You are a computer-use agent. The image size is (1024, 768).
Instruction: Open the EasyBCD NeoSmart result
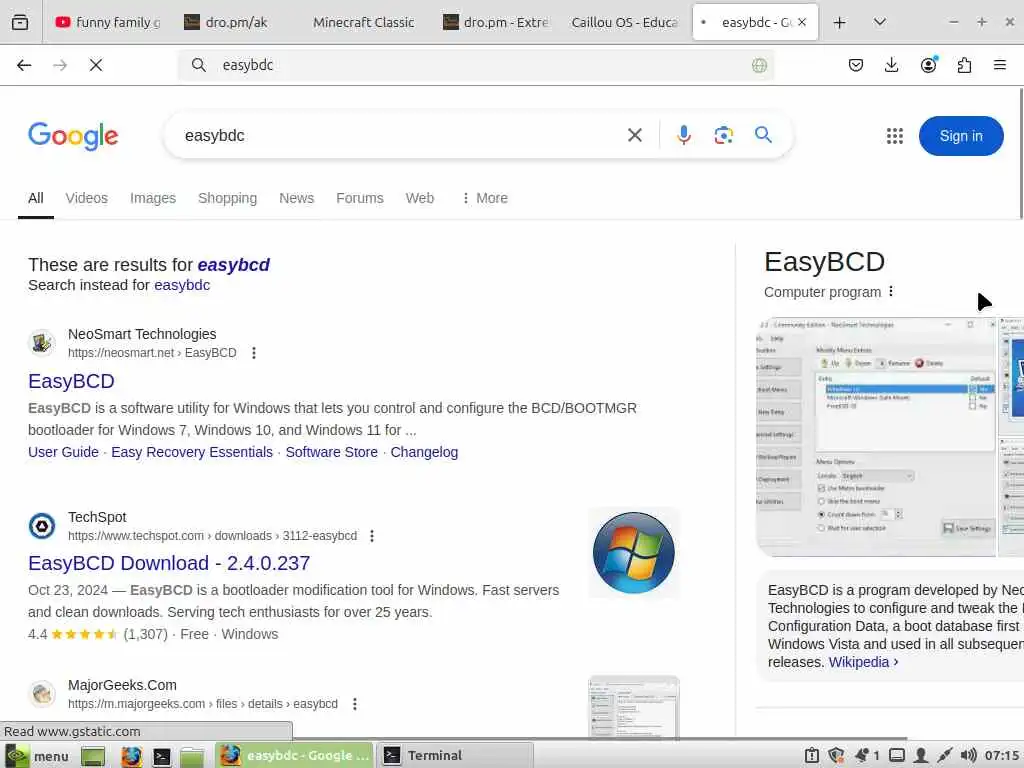[71, 381]
